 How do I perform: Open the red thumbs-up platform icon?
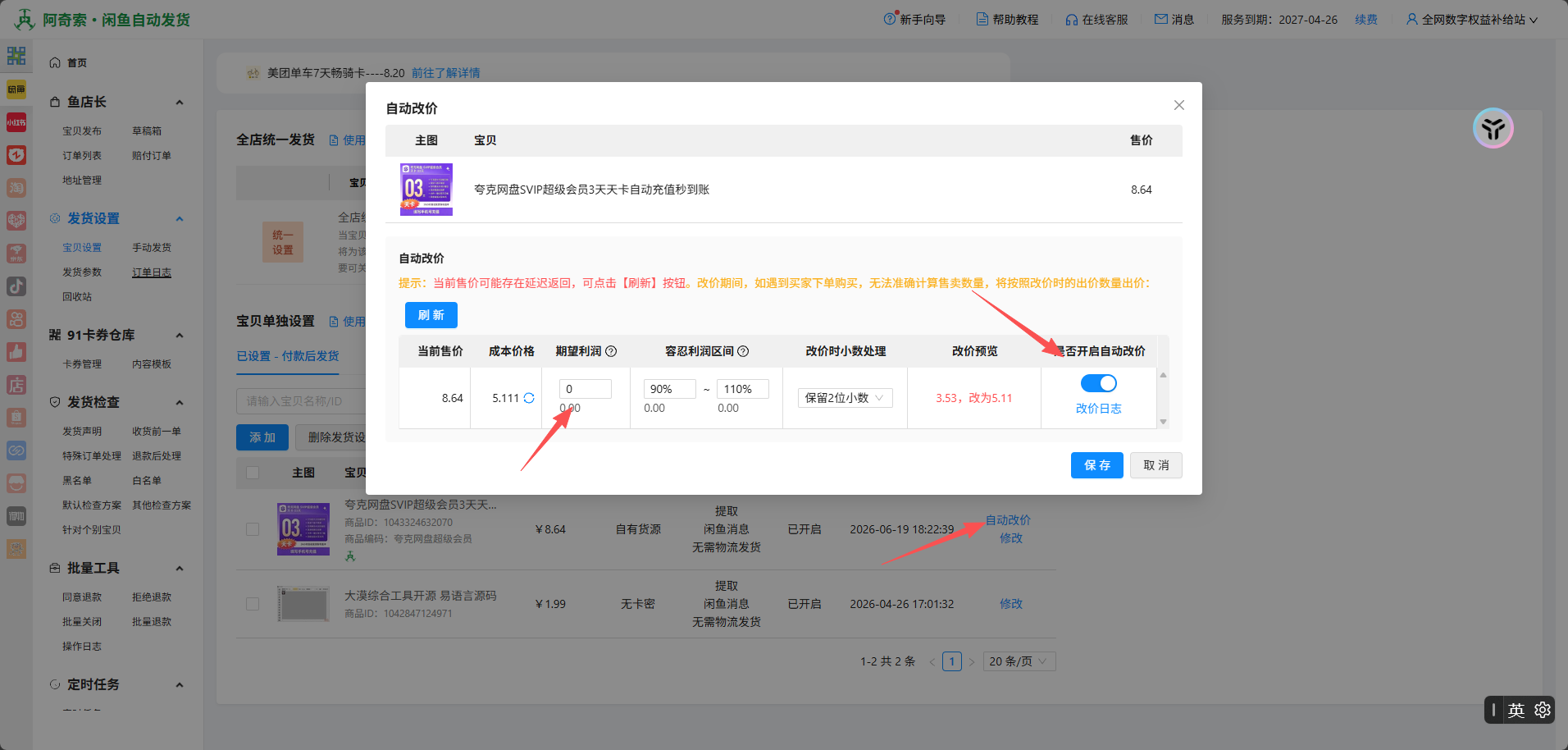click(16, 352)
